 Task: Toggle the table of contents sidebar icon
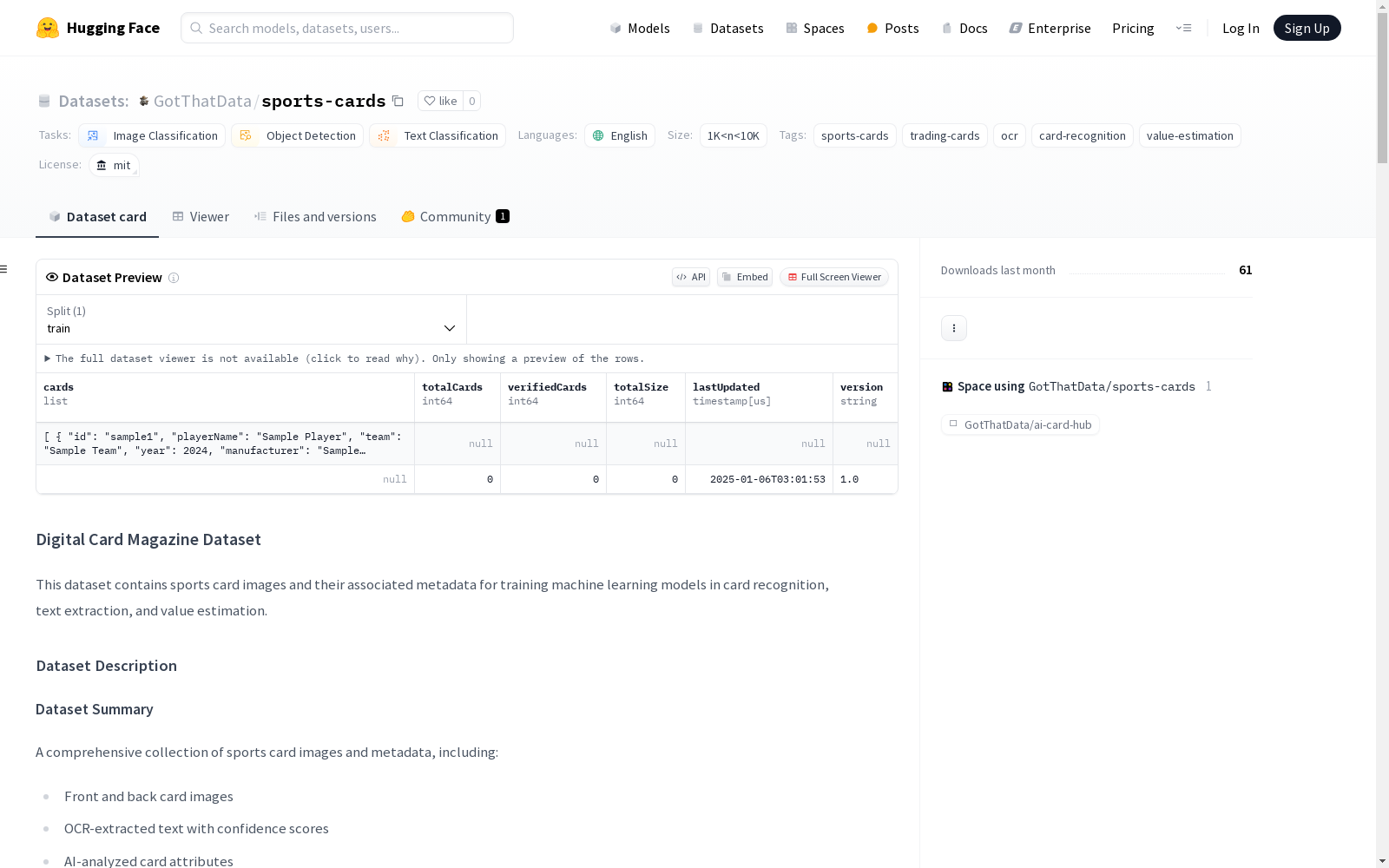pos(4,269)
